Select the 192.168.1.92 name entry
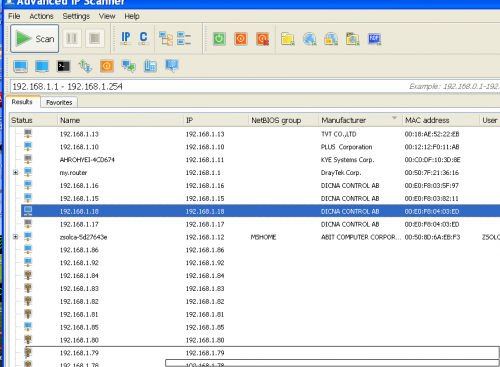500x367 pixels. coord(79,263)
